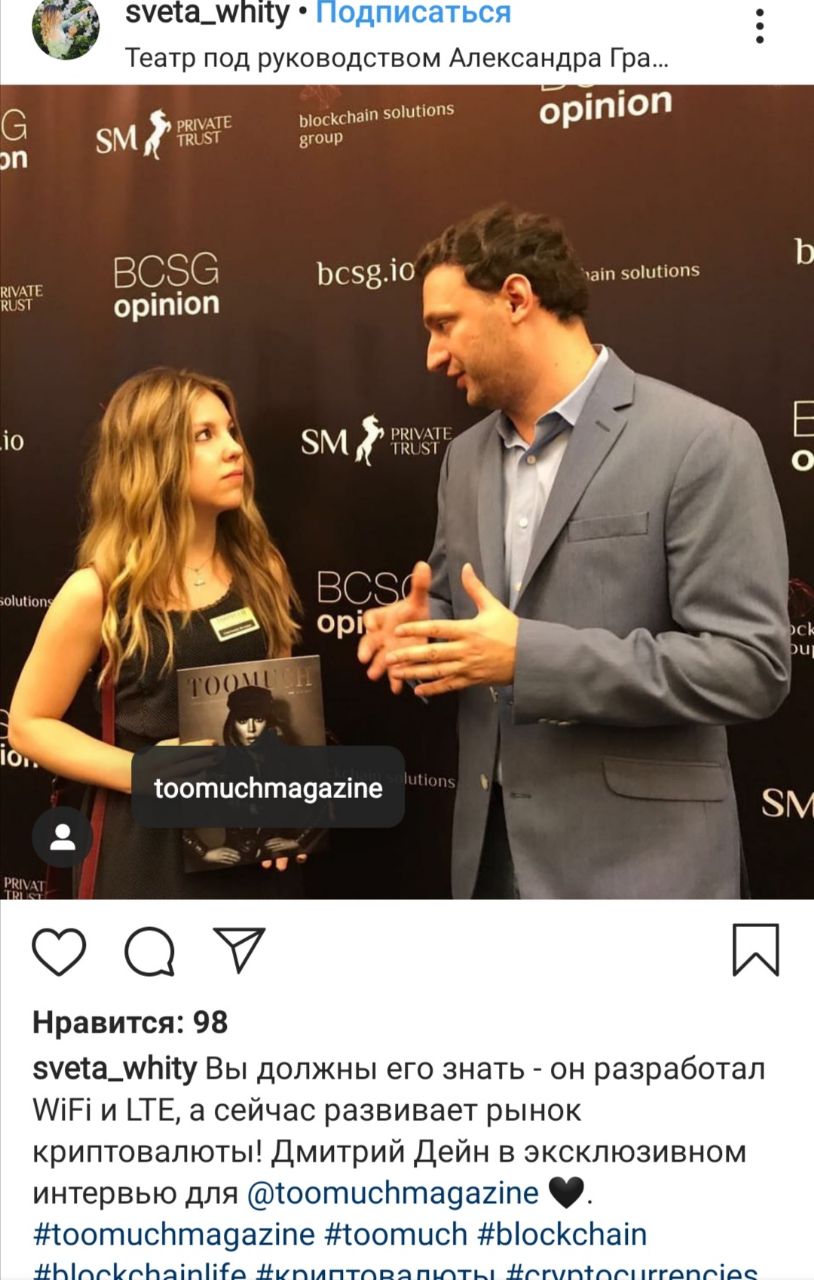
Task: Open sveta_whity profile avatar
Action: pos(66,29)
